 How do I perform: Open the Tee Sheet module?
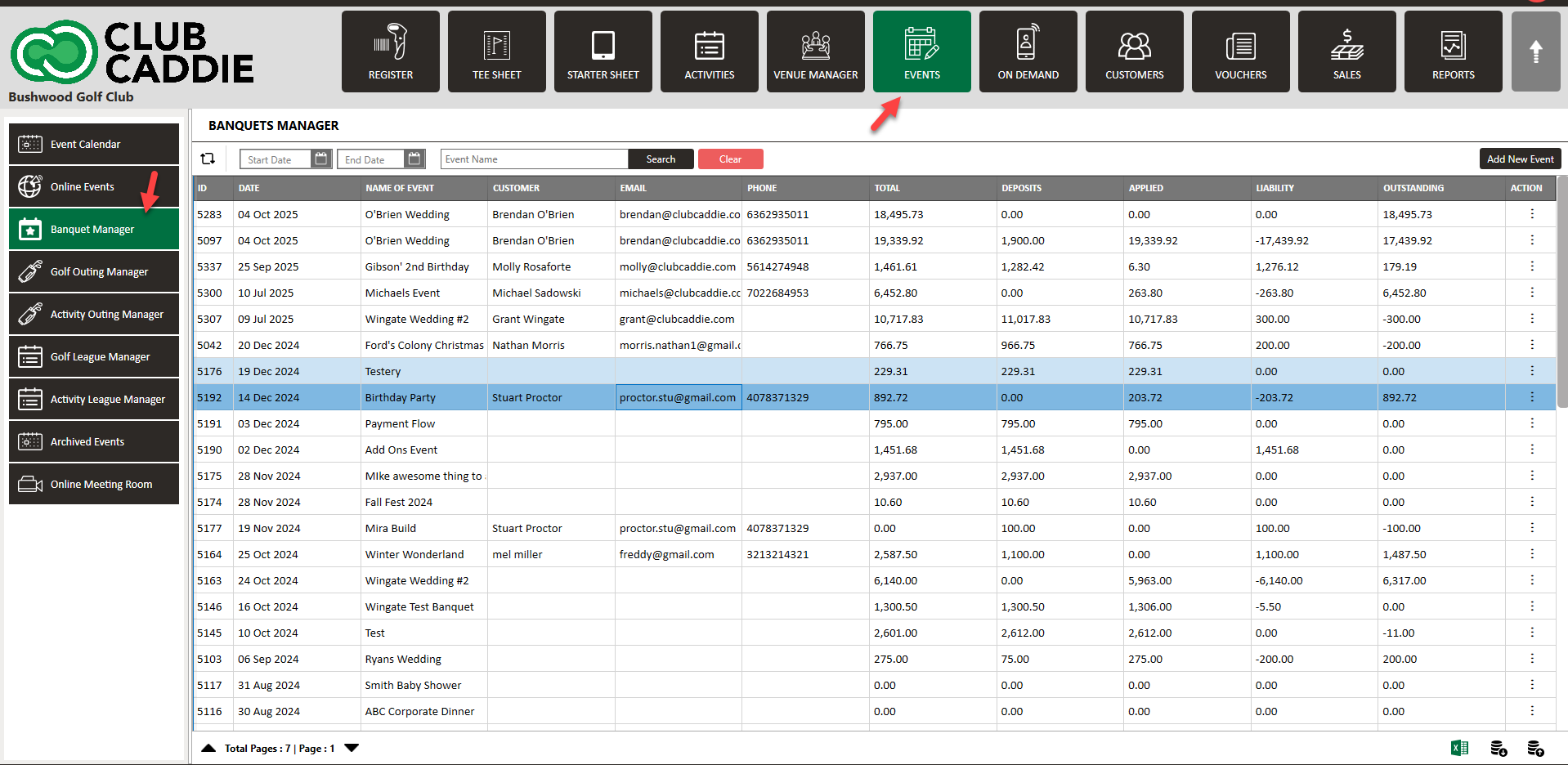[x=496, y=51]
